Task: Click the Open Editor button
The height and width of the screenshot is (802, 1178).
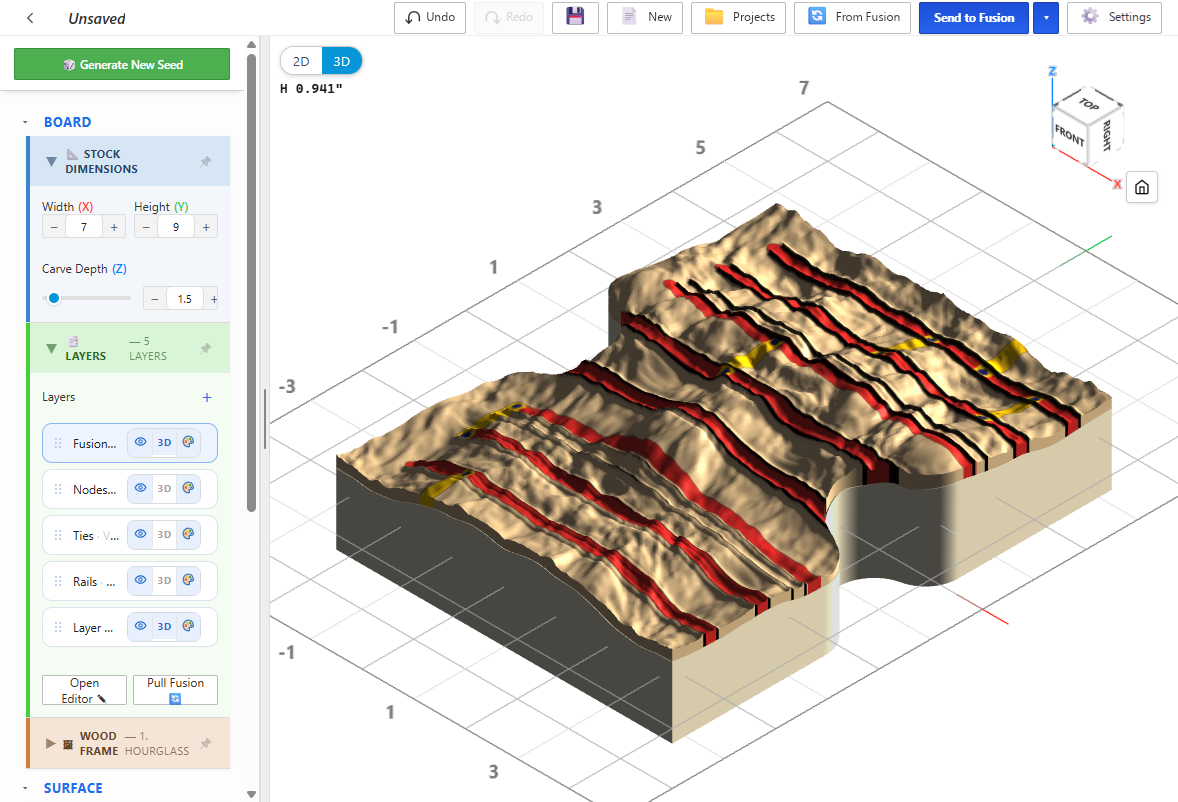Action: 84,690
